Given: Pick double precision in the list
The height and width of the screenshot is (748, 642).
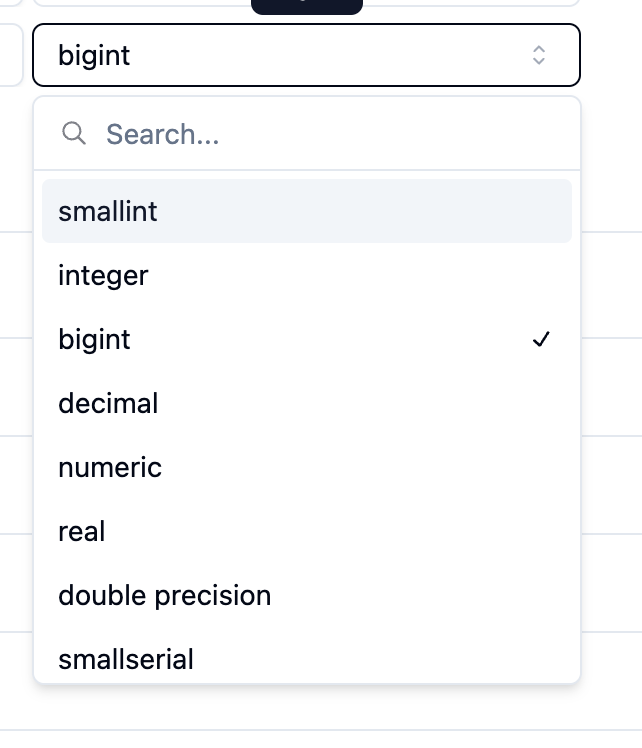Looking at the screenshot, I should point(165,596).
